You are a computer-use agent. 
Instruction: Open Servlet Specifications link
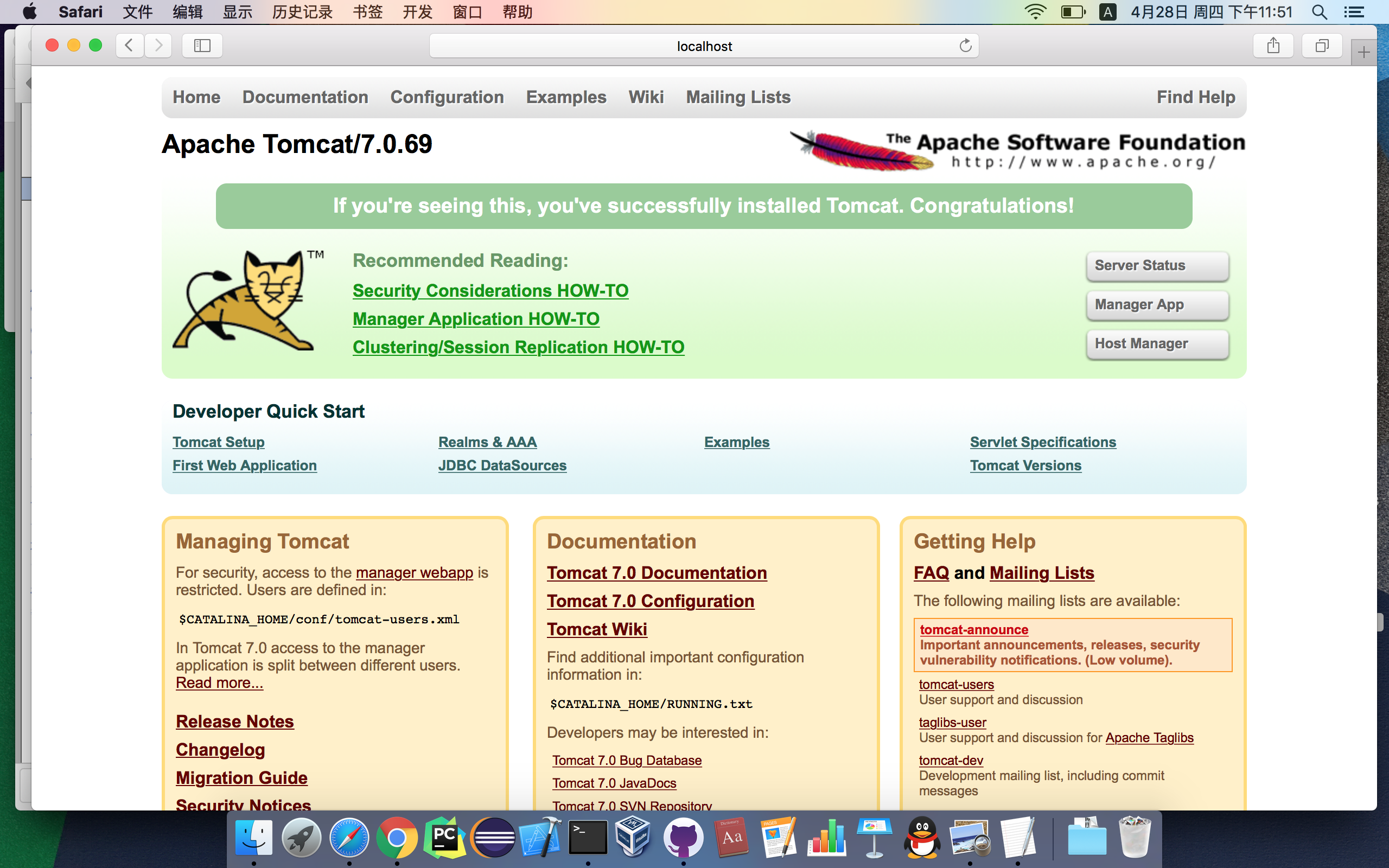pos(1043,442)
